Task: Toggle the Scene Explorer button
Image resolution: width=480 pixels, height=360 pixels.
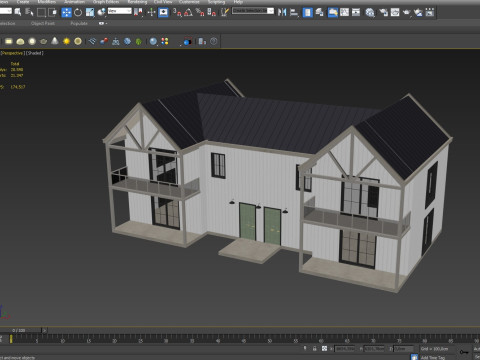Action: (308, 13)
